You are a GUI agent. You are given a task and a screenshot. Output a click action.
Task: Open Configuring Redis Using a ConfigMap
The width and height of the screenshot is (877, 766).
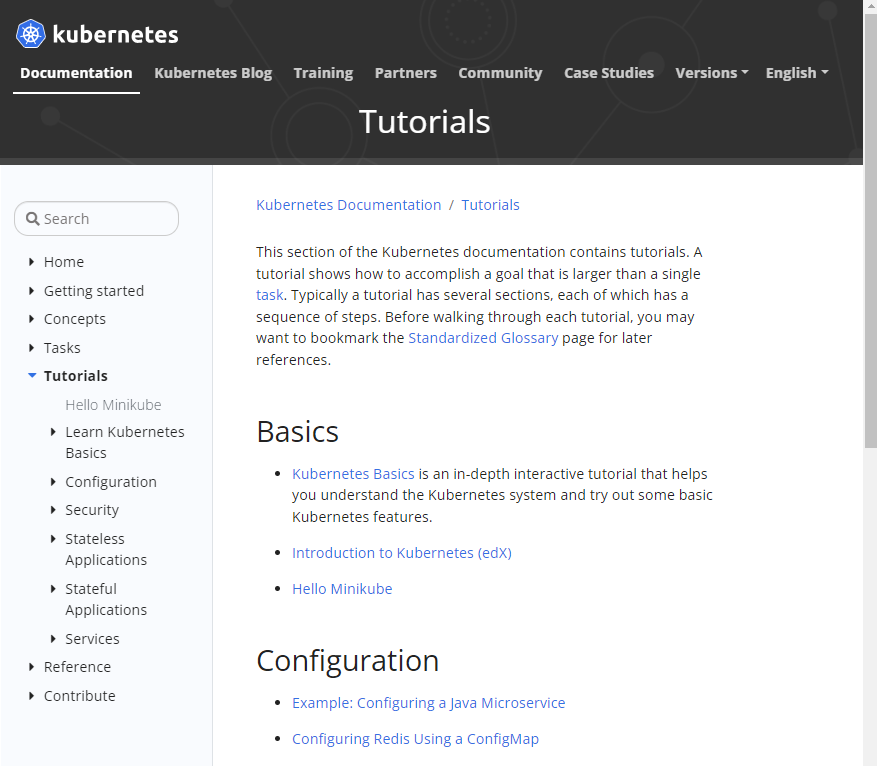tap(416, 739)
